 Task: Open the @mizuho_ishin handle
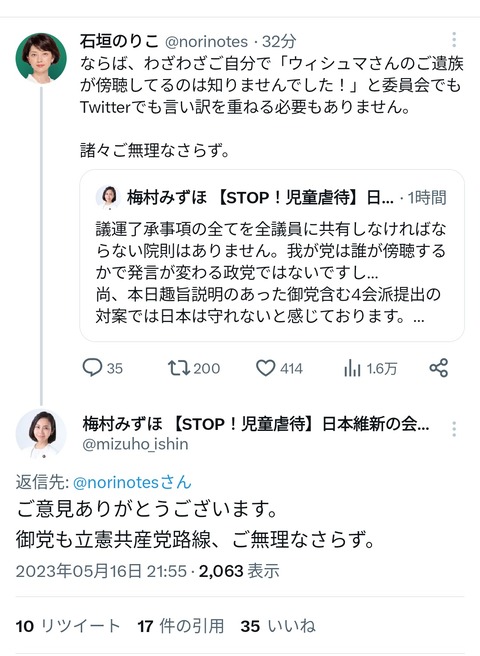click(x=135, y=444)
